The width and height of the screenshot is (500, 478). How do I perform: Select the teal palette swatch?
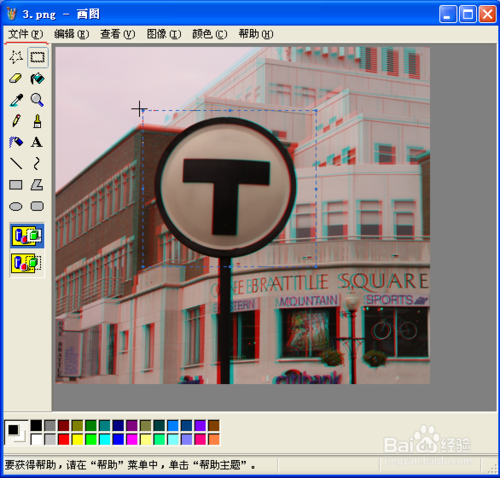[x=105, y=426]
